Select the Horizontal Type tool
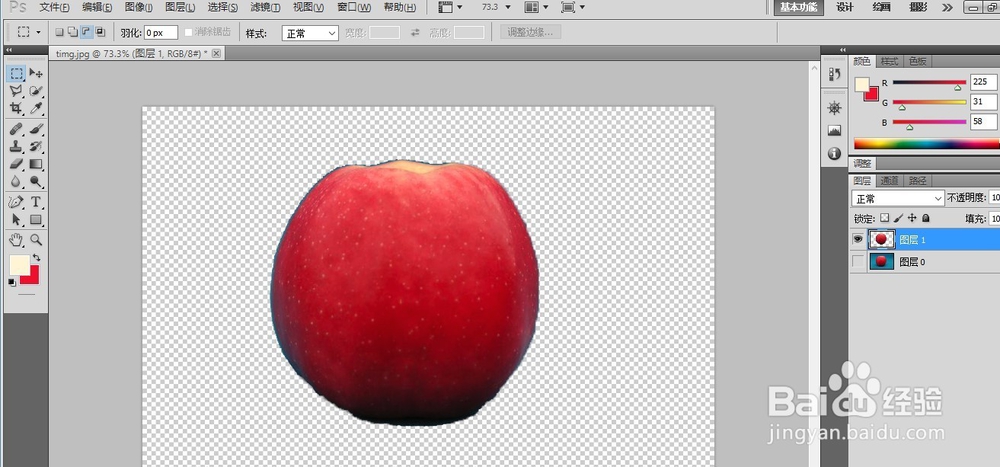 pos(36,202)
